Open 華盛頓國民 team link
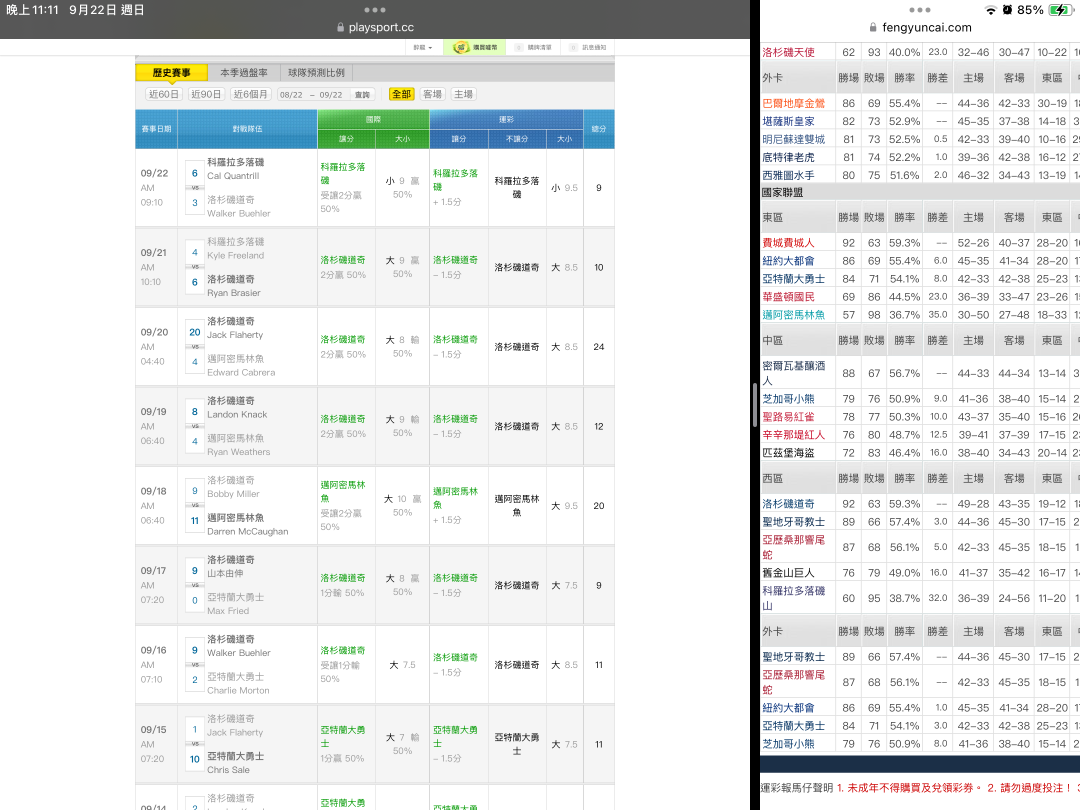This screenshot has height=810, width=1080. pyautogui.click(x=788, y=297)
